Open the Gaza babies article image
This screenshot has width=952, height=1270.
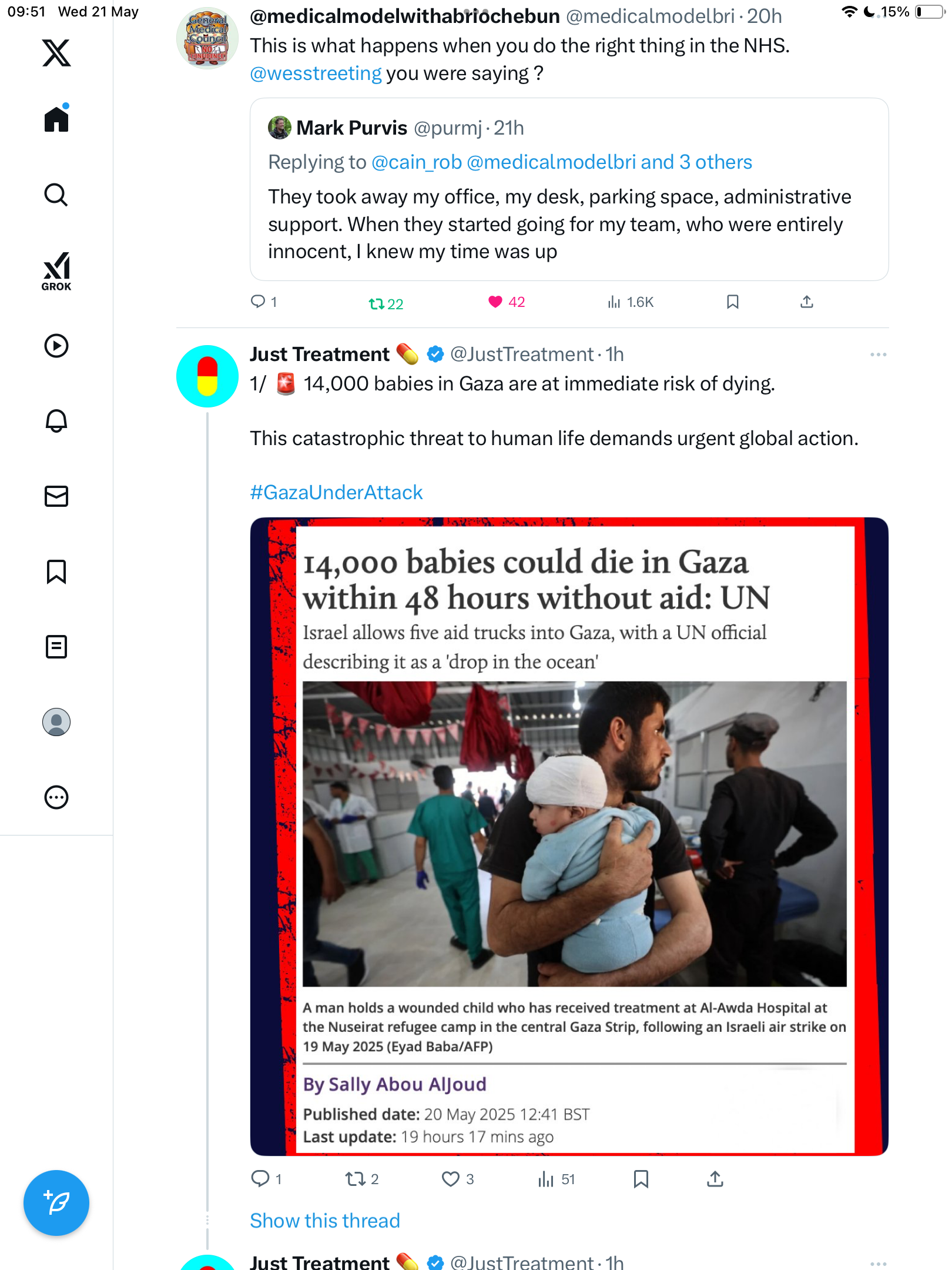569,836
